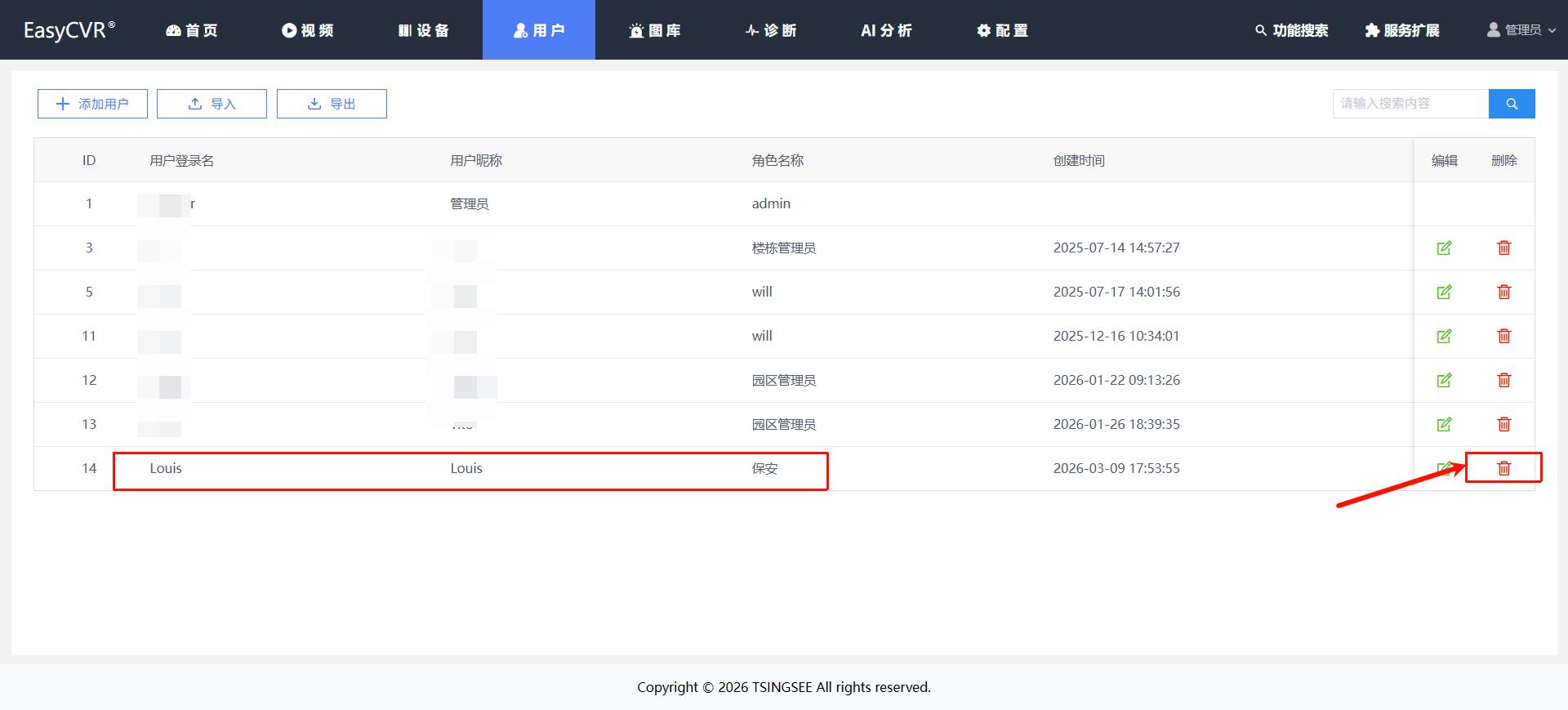This screenshot has height=710, width=1568.
Task: Open the 首页 home tab
Action: [x=192, y=30]
